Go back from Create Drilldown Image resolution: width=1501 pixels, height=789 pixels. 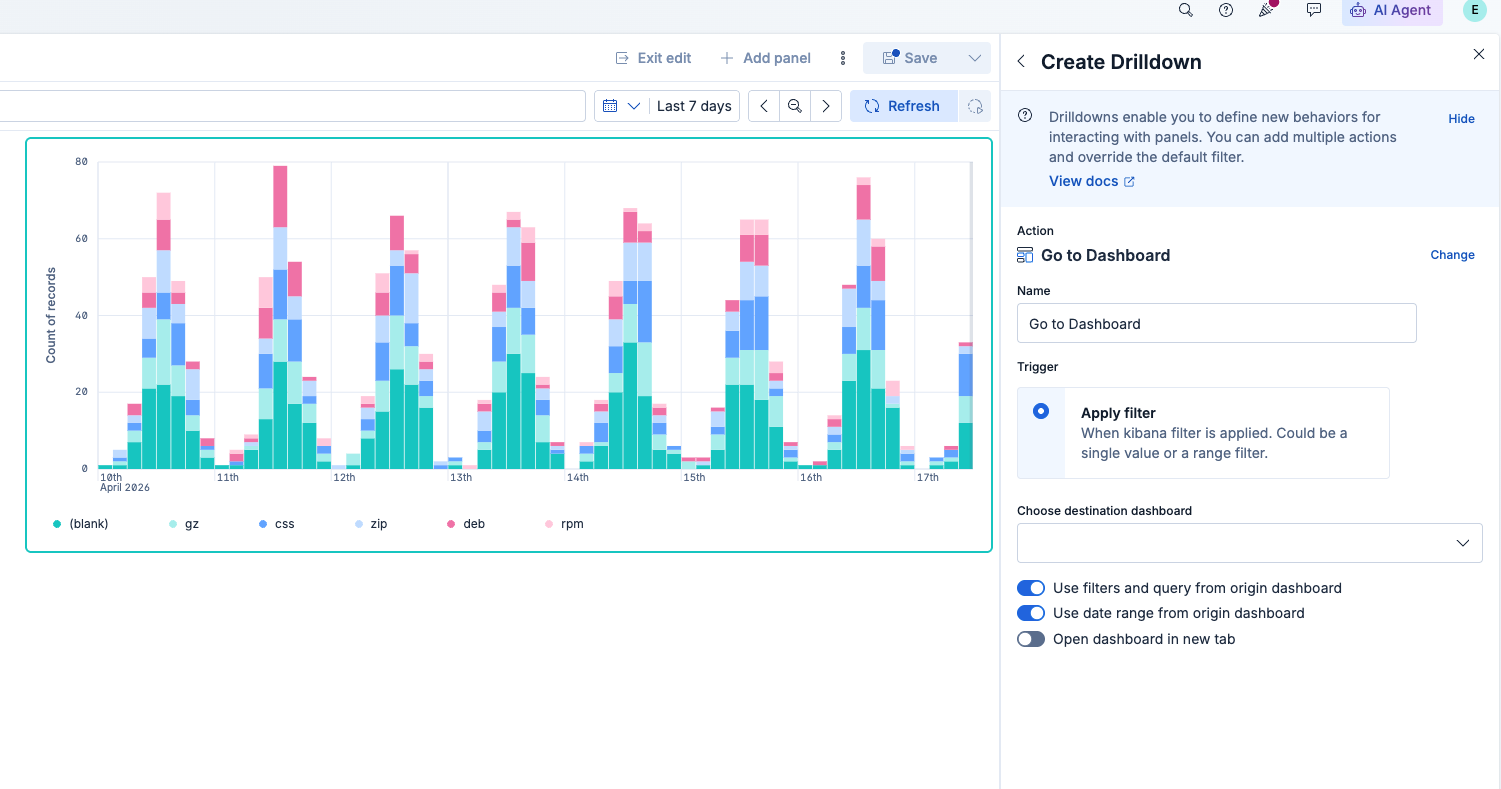(1021, 62)
